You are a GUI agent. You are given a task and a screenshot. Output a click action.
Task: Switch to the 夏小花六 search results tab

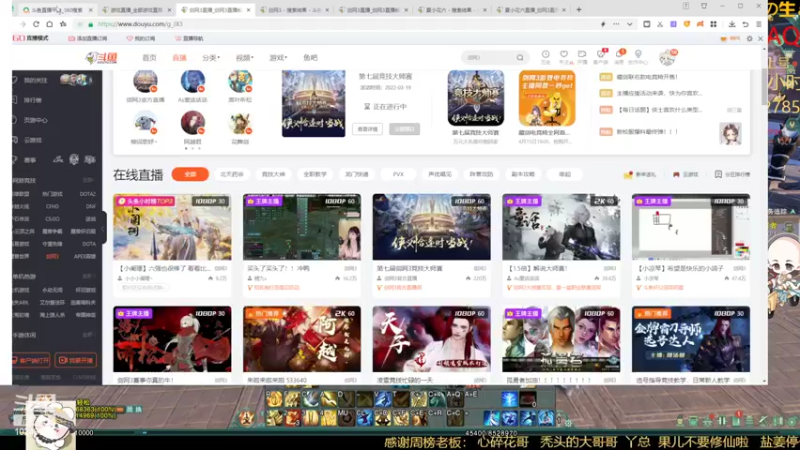click(452, 10)
